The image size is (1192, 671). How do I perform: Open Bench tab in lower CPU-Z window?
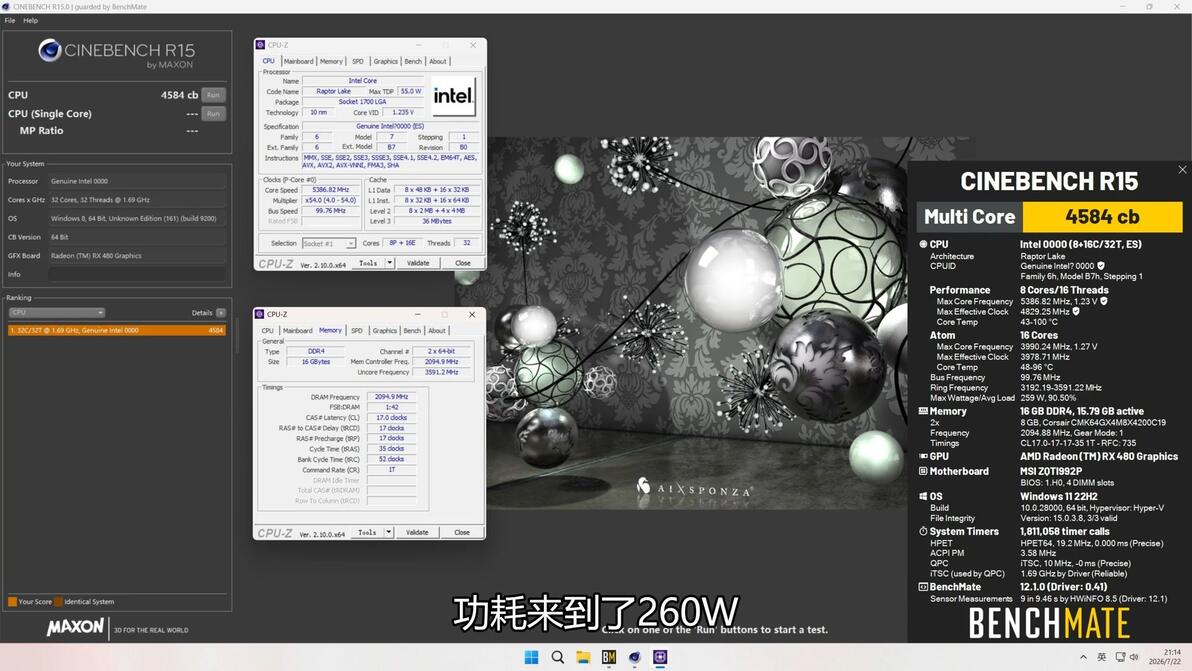412,331
